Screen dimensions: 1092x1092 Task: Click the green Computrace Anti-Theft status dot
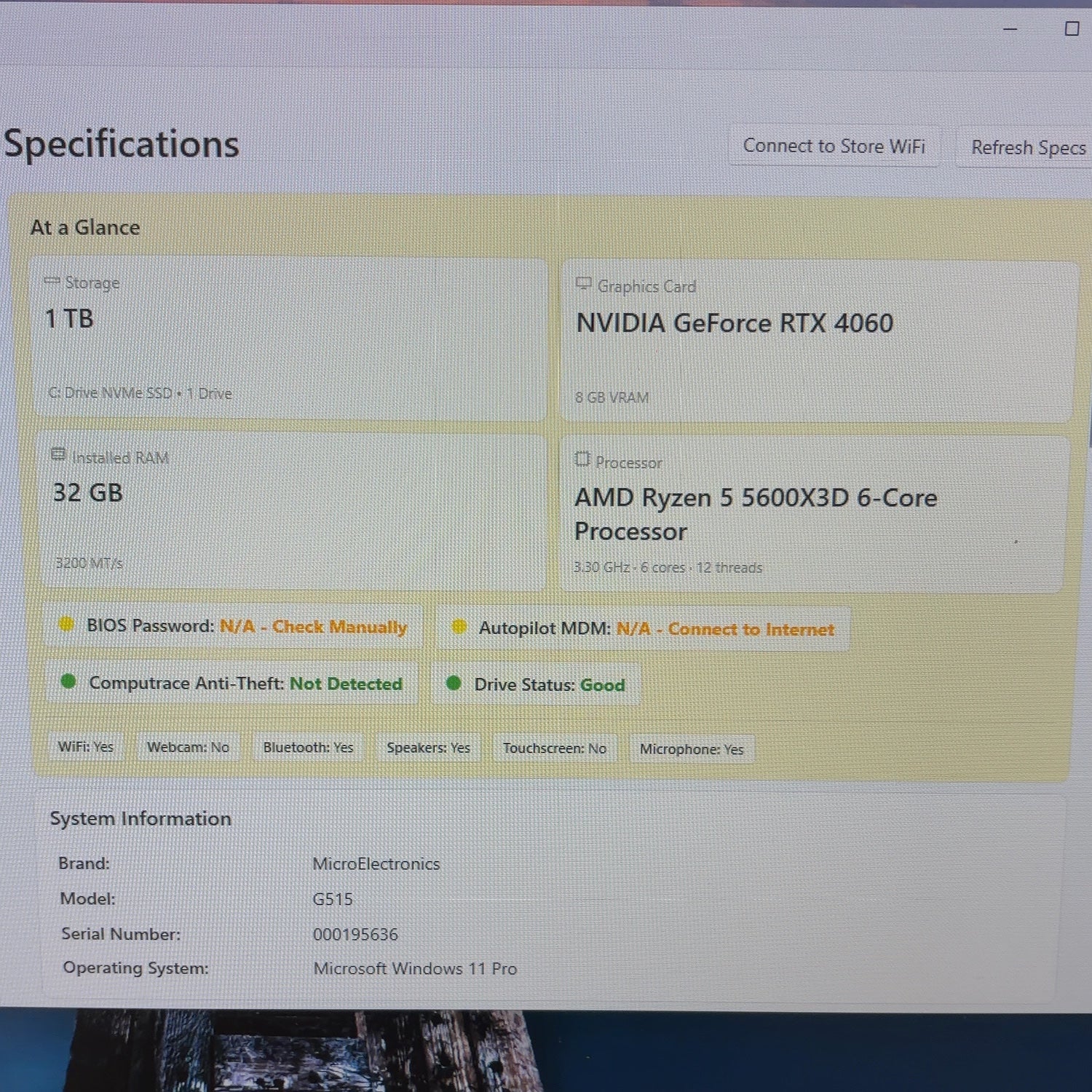68,681
